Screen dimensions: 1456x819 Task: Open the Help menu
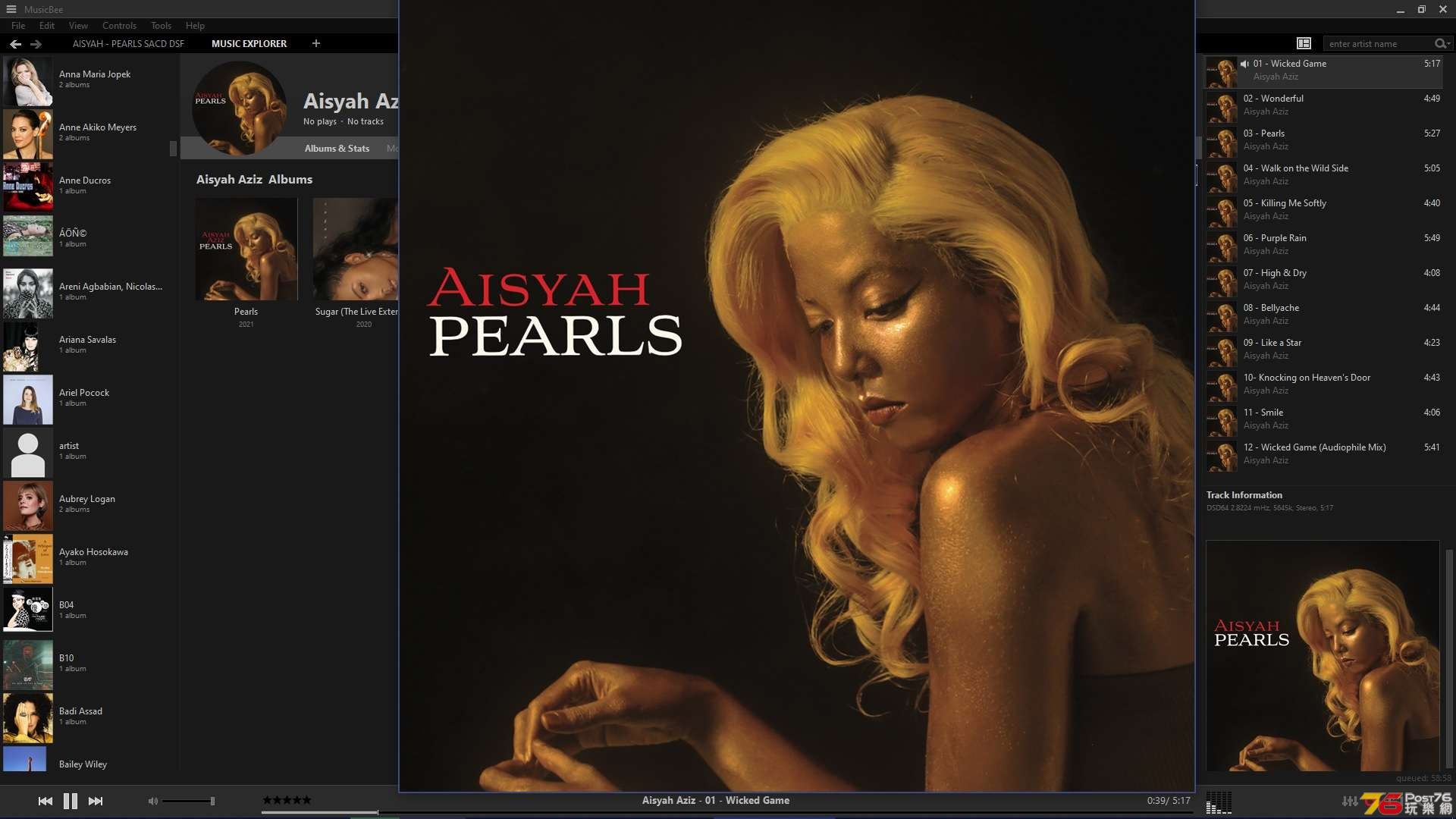point(195,25)
